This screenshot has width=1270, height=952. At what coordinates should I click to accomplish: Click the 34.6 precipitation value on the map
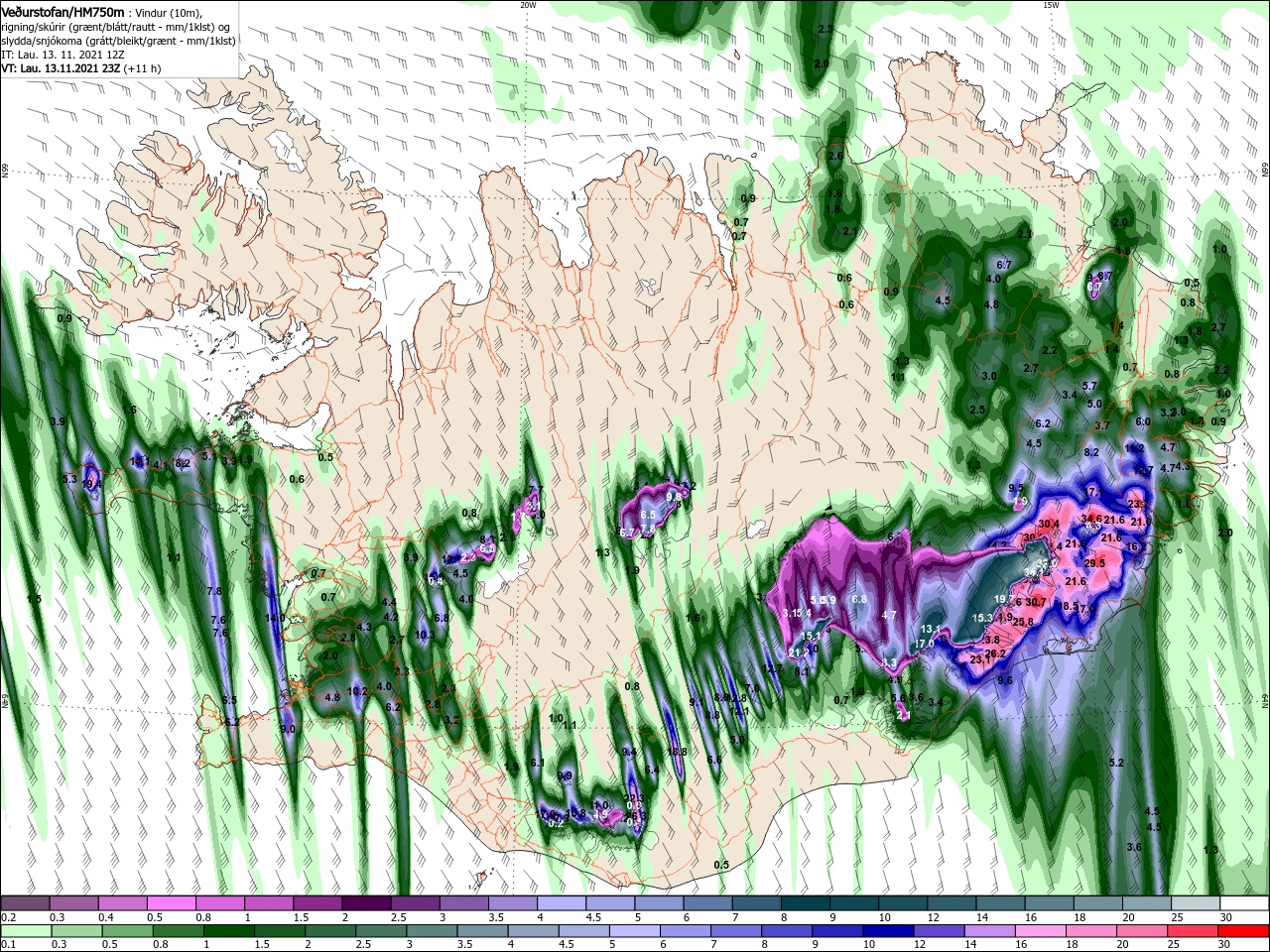pos(1091,519)
